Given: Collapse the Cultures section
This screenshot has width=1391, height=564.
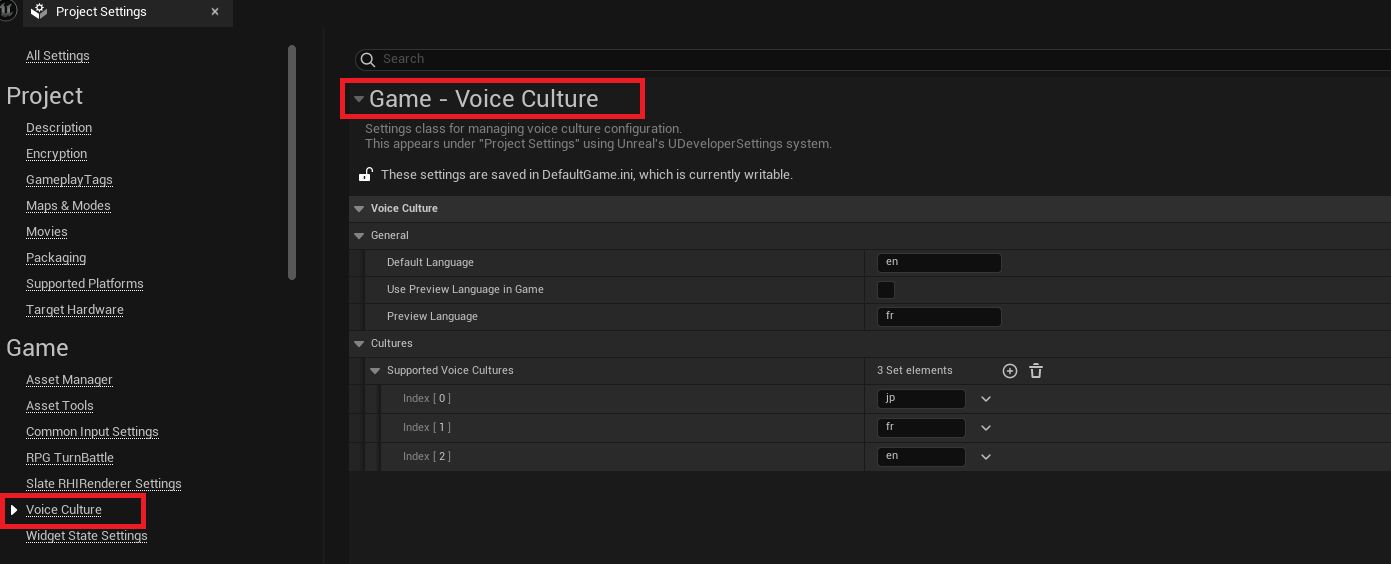Looking at the screenshot, I should click(360, 344).
